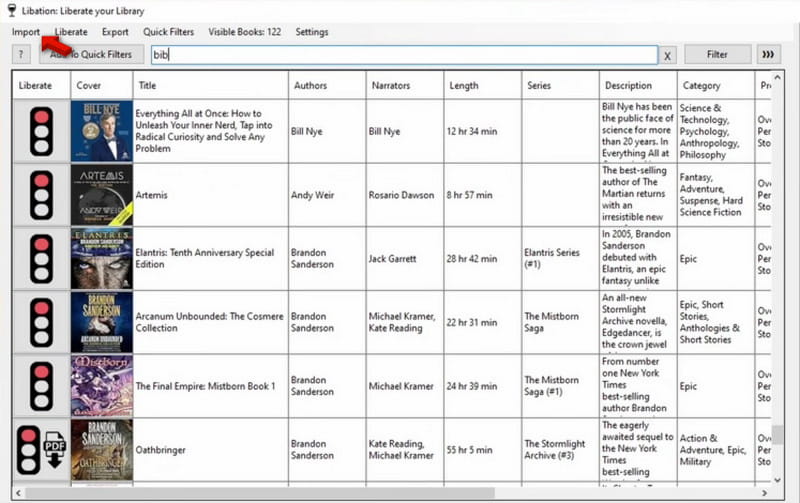
Task: Click the triple-arrow expand button
Action: 768,54
